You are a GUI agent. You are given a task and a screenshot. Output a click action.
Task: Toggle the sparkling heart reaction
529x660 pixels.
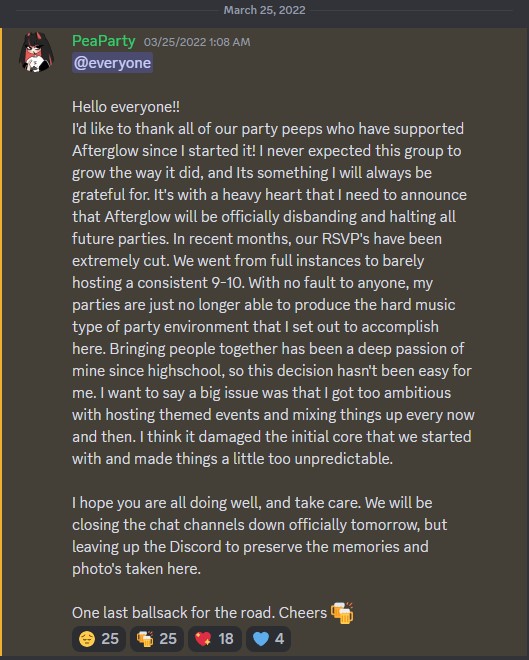(x=215, y=639)
